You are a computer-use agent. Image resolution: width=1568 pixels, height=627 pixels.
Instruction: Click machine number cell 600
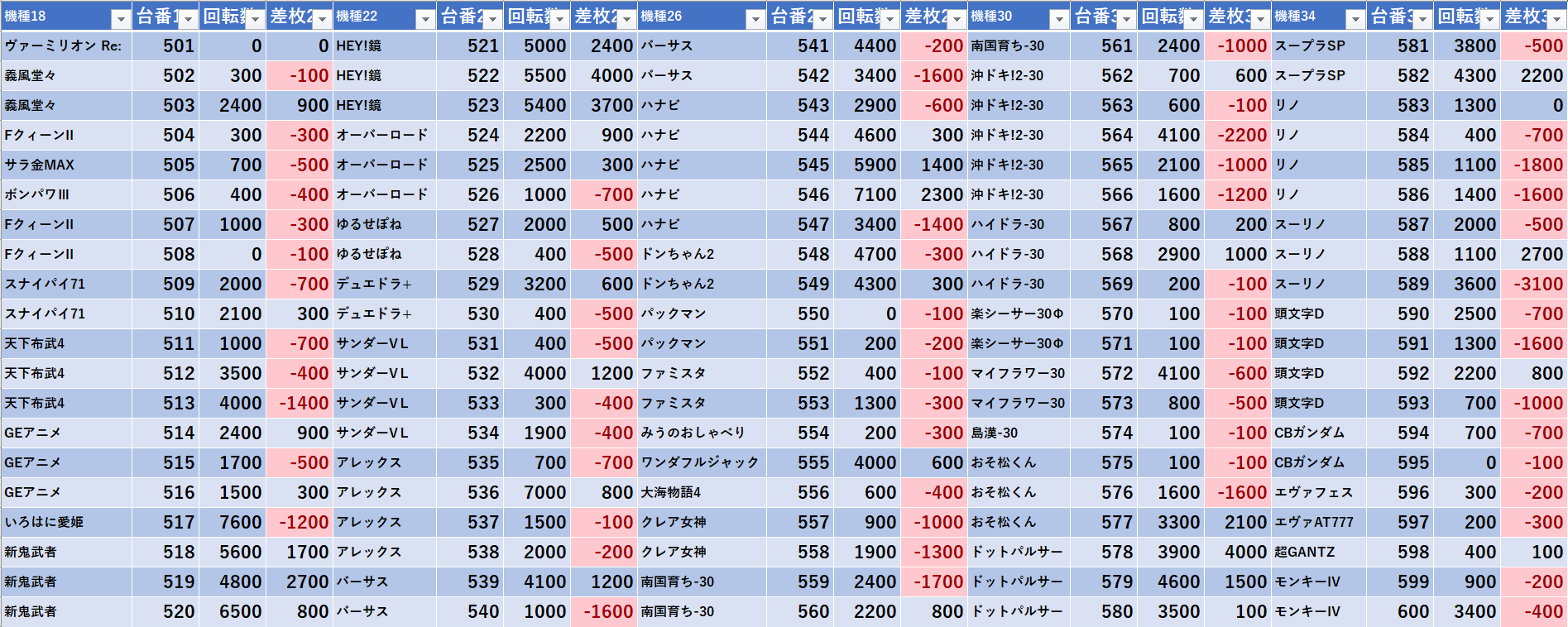[1400, 612]
